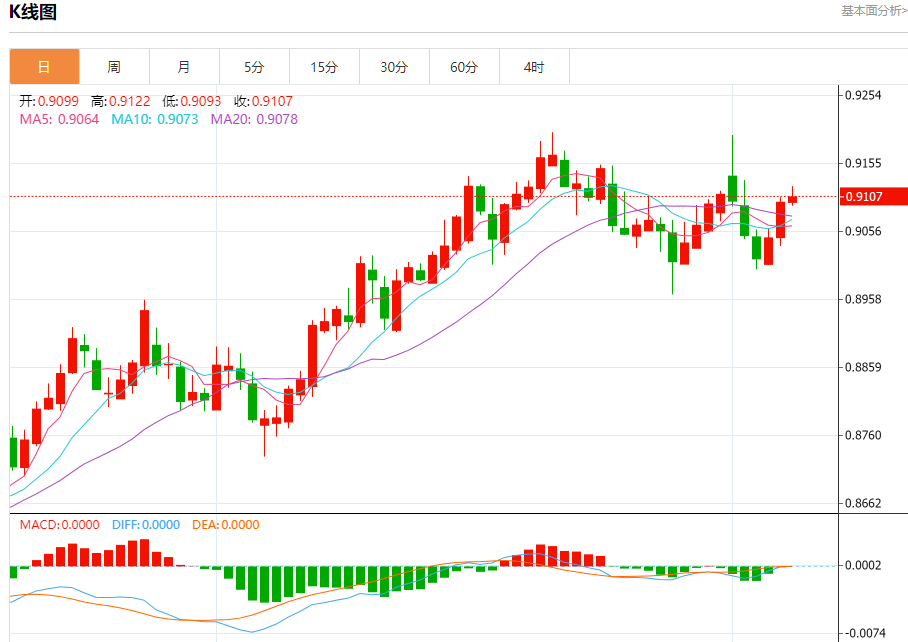The width and height of the screenshot is (908, 642).
Task: Click the MA5 legend label
Action: [35, 119]
